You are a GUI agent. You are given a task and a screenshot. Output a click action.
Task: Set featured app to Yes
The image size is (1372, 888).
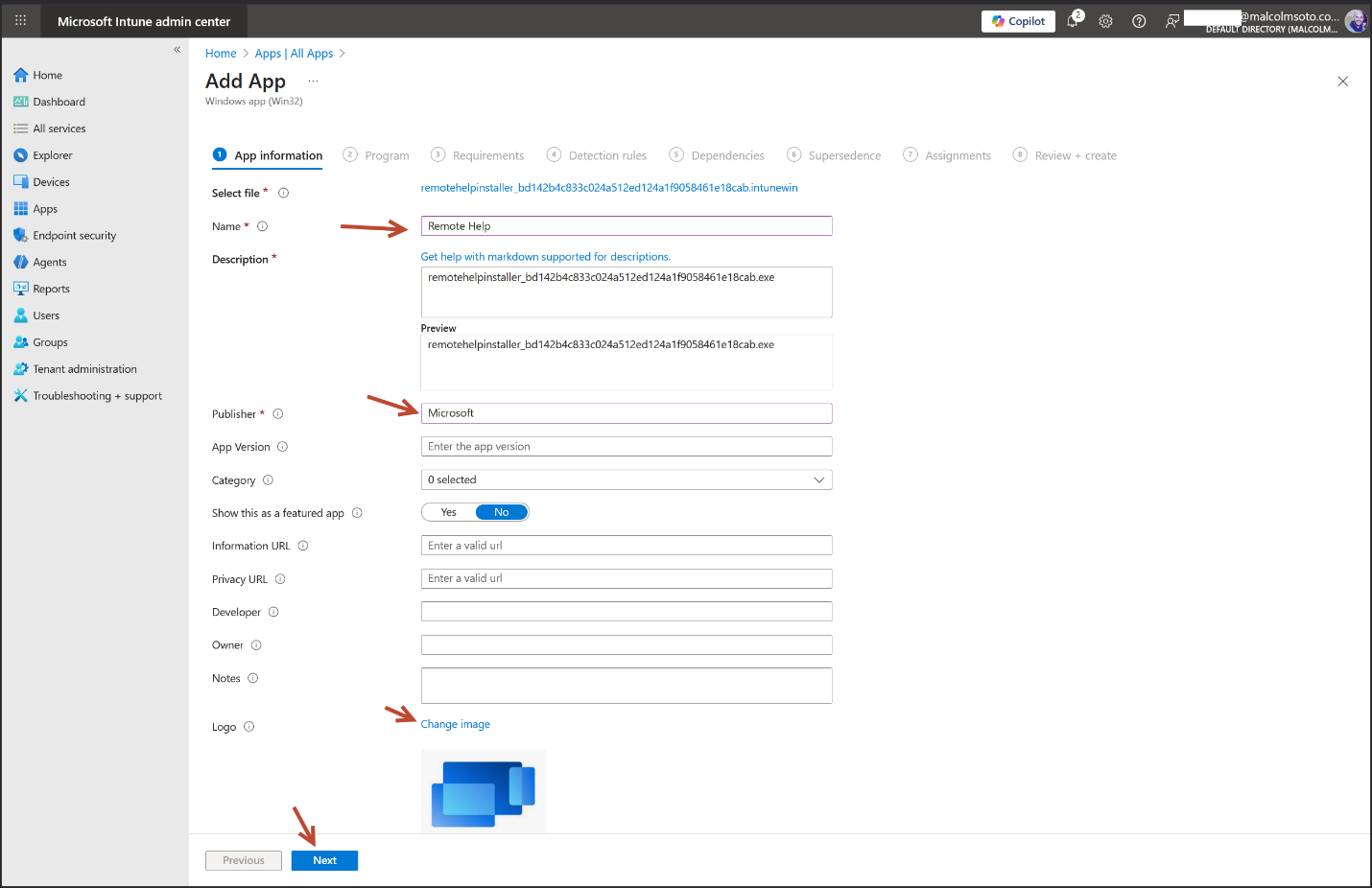(x=449, y=512)
